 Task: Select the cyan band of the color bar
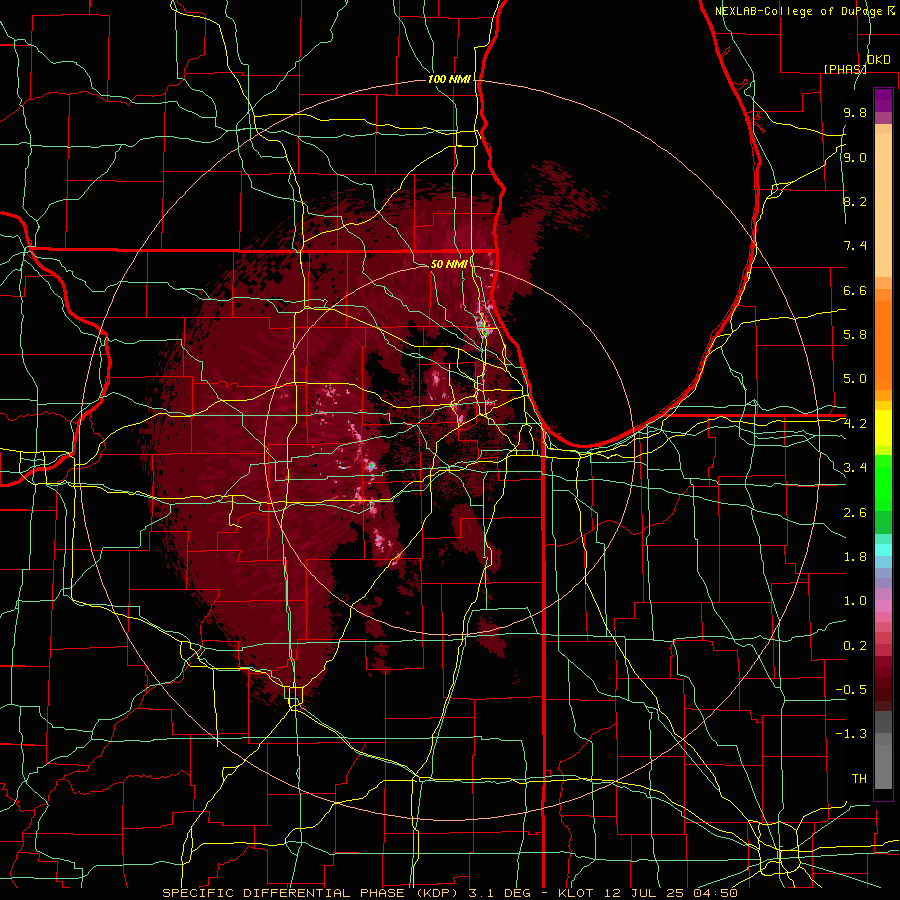click(883, 550)
